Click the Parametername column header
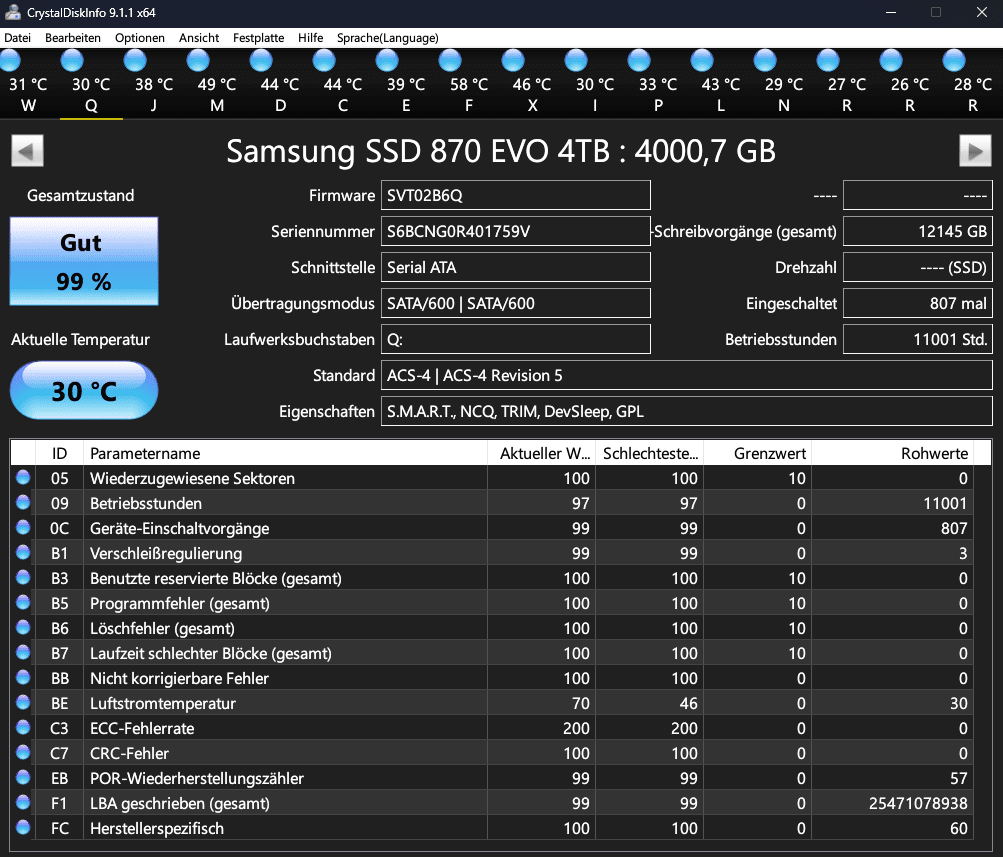The image size is (1003, 857). (x=285, y=453)
